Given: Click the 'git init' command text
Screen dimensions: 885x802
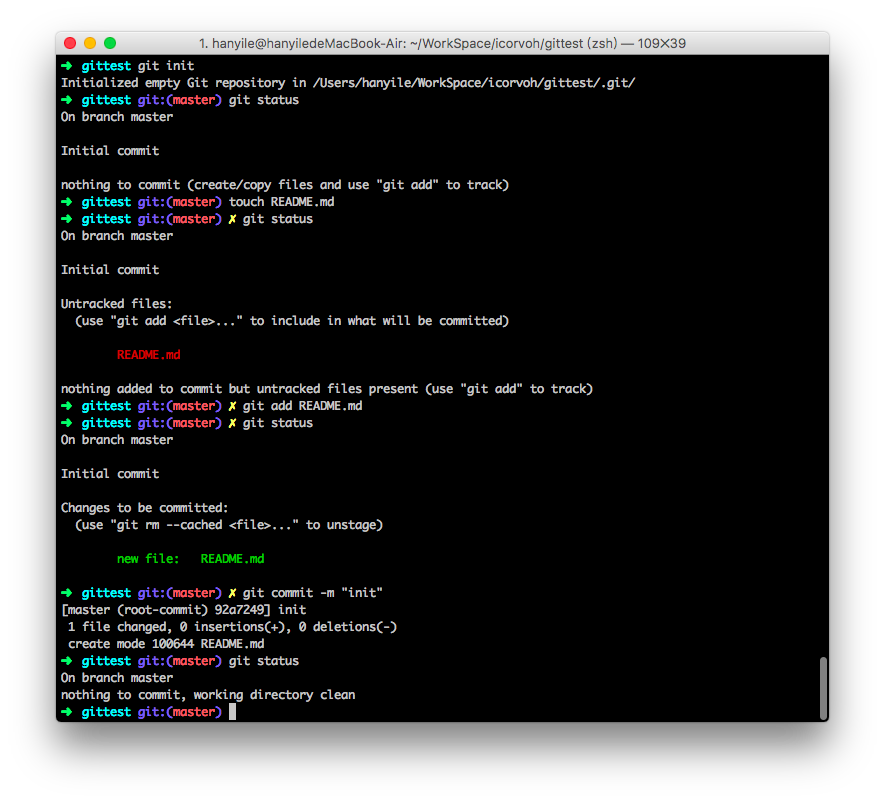Looking at the screenshot, I should (x=166, y=66).
